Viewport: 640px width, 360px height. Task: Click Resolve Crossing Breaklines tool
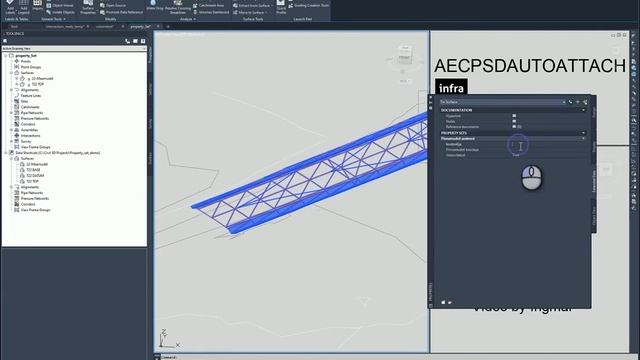[x=178, y=7]
